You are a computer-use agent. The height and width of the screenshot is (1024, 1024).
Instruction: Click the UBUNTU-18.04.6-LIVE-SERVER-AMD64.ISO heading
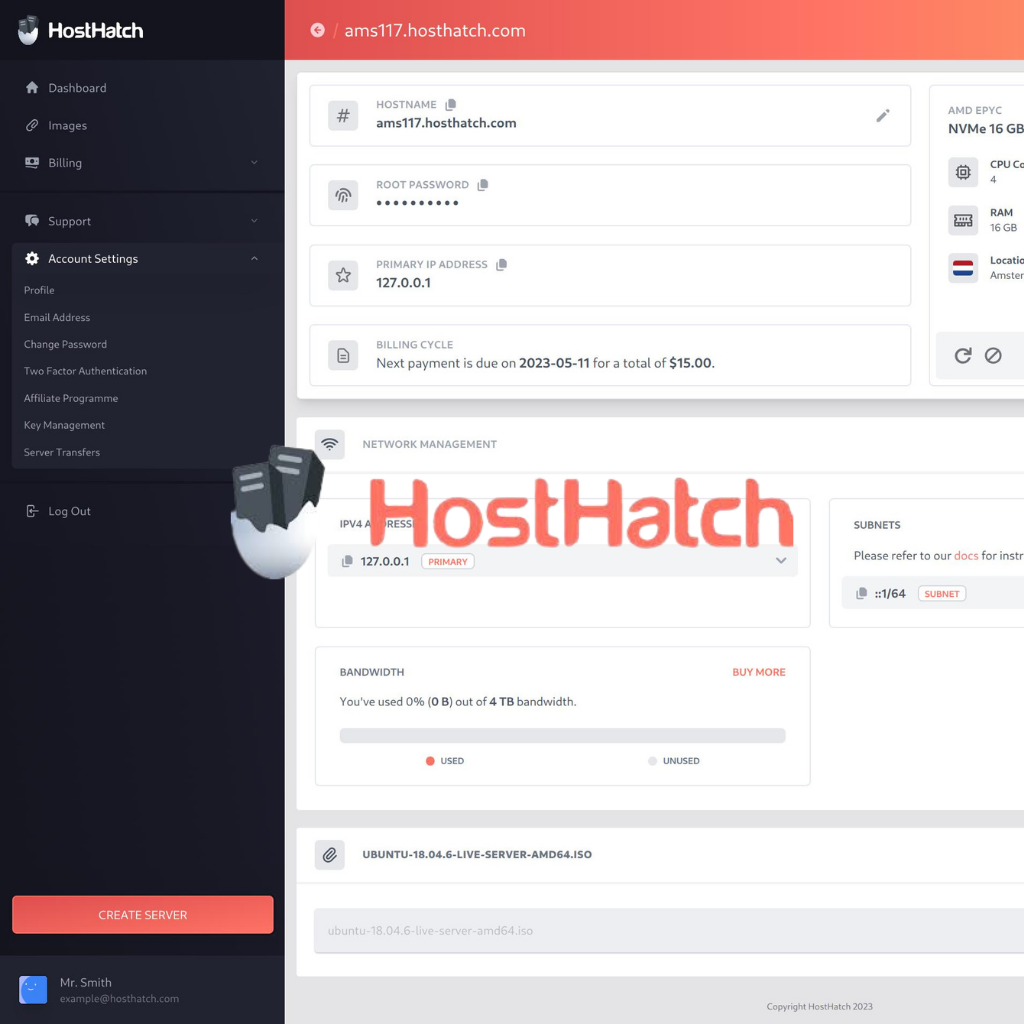tap(477, 854)
